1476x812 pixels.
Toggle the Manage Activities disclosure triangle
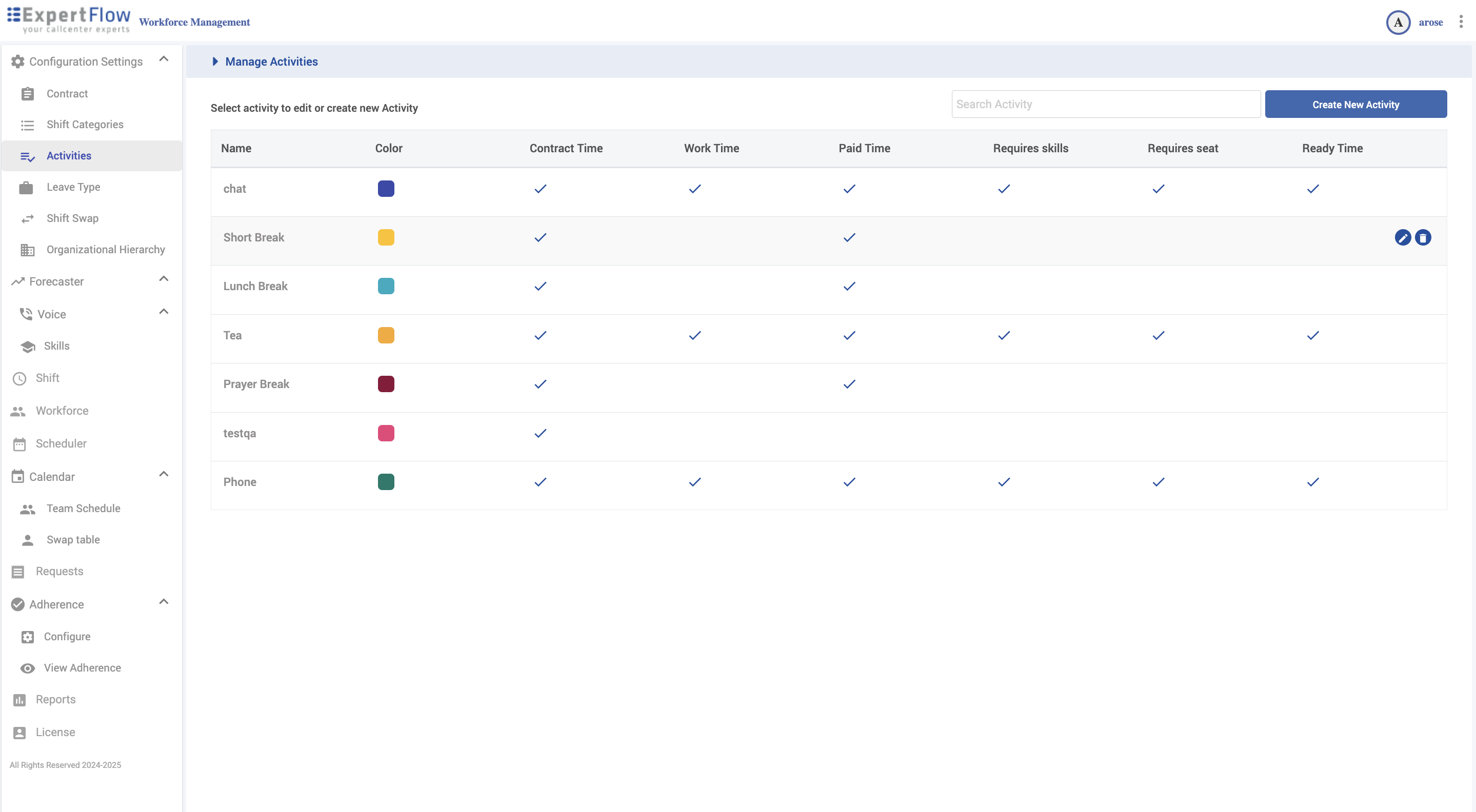[215, 62]
